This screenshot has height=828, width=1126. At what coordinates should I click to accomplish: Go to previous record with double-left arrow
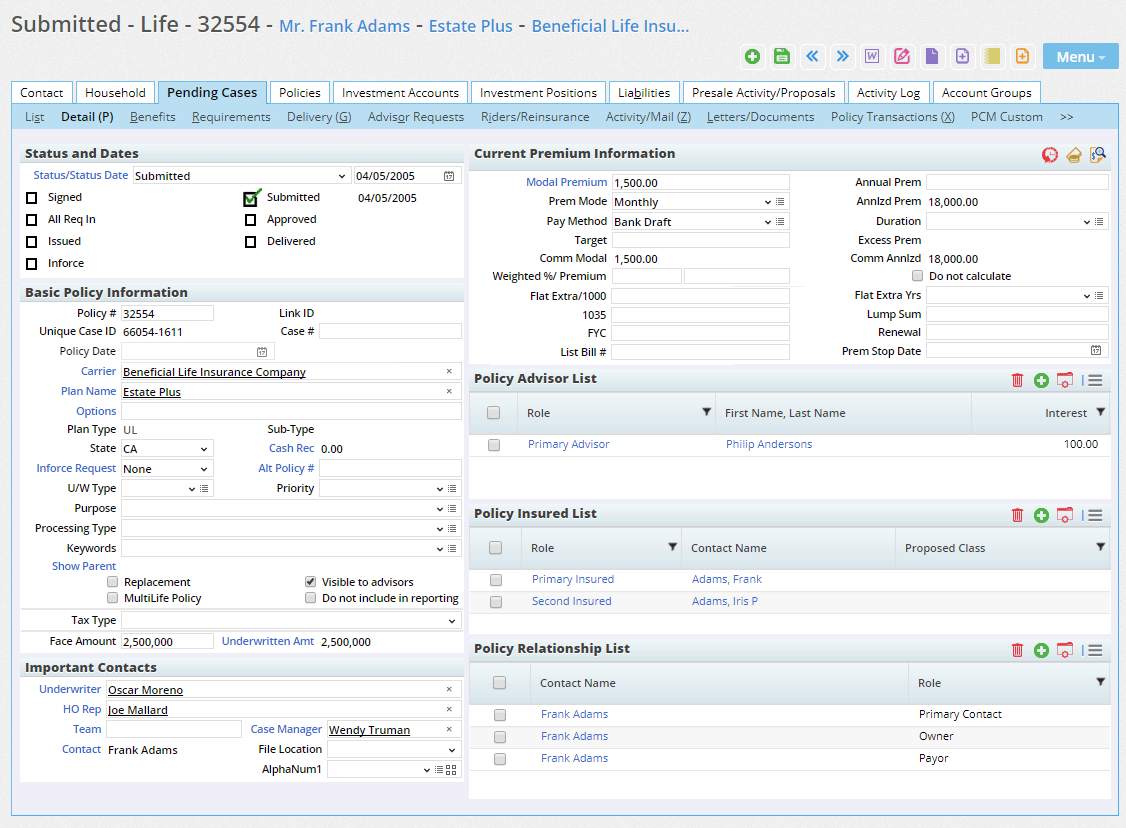(x=812, y=56)
